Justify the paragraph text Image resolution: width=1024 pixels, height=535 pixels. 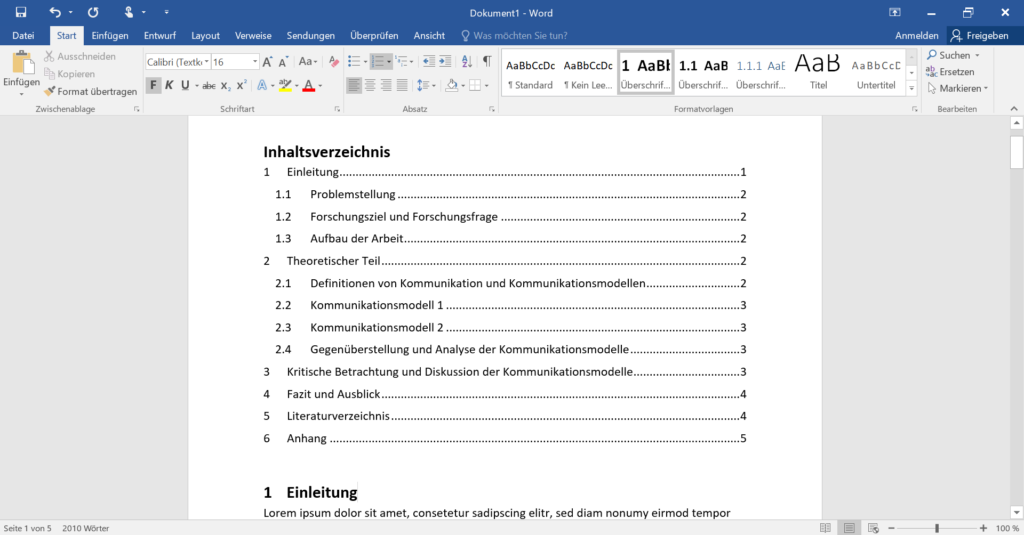[402, 85]
